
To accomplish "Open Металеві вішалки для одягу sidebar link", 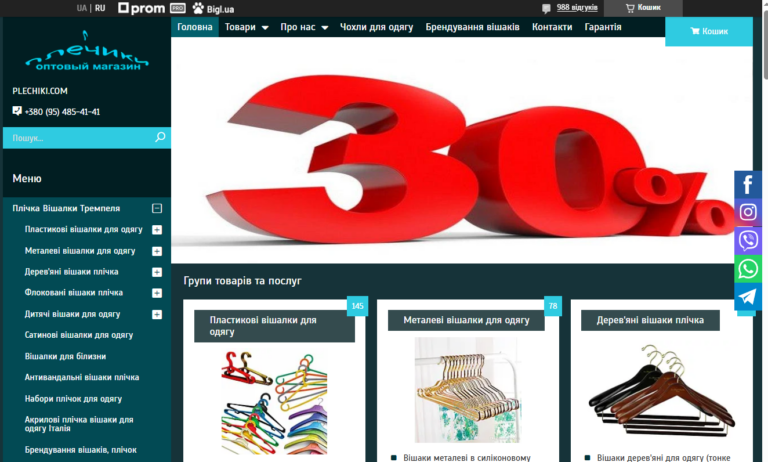I will click(80, 251).
